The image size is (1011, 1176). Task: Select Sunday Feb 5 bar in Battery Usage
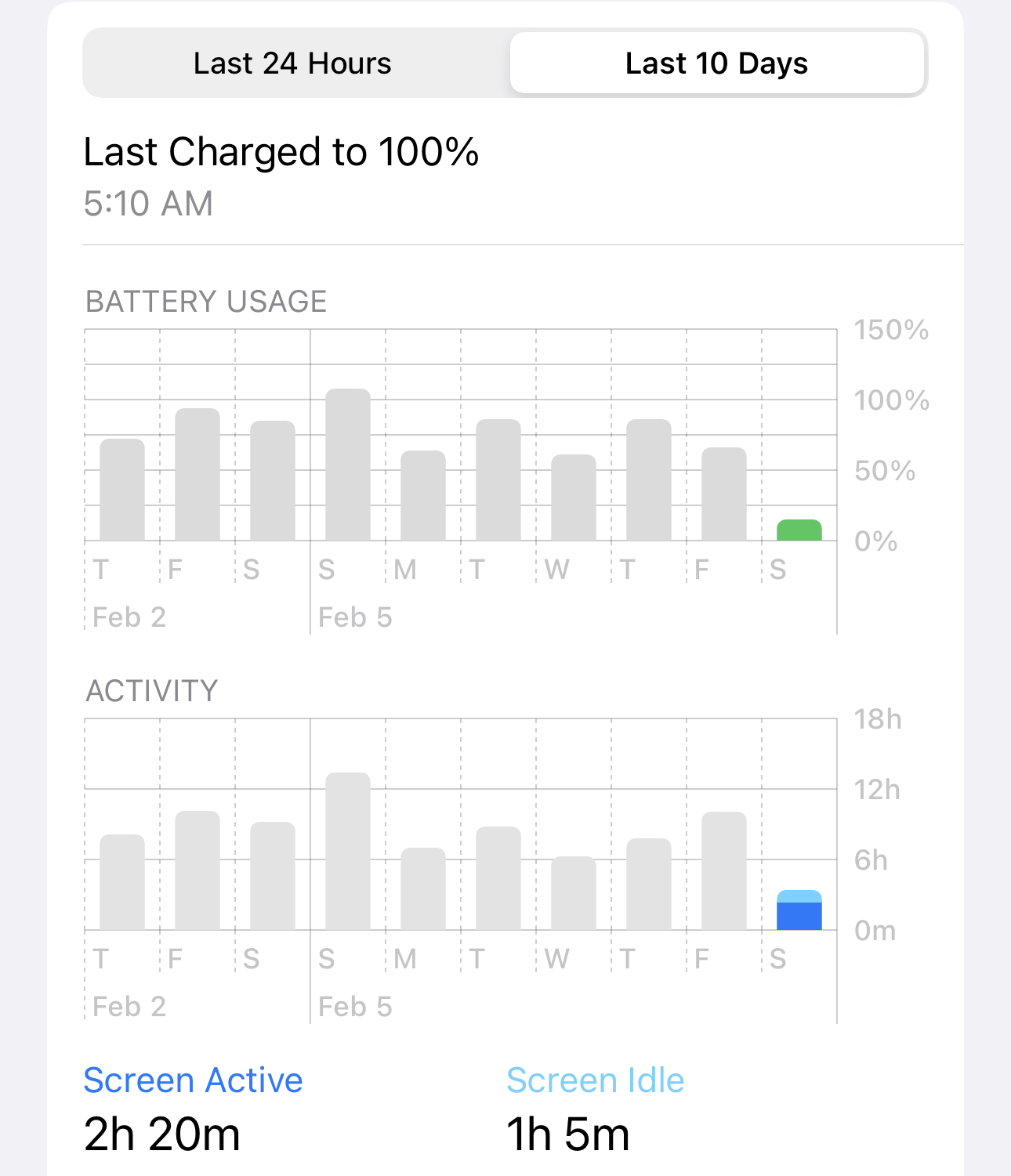(x=348, y=465)
